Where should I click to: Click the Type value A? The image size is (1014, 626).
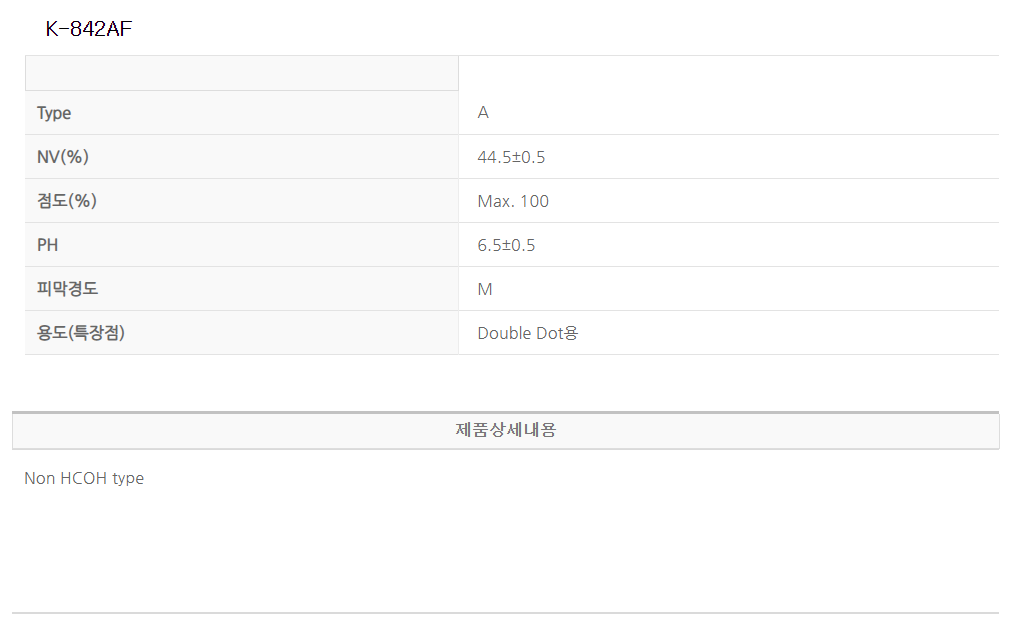[483, 113]
